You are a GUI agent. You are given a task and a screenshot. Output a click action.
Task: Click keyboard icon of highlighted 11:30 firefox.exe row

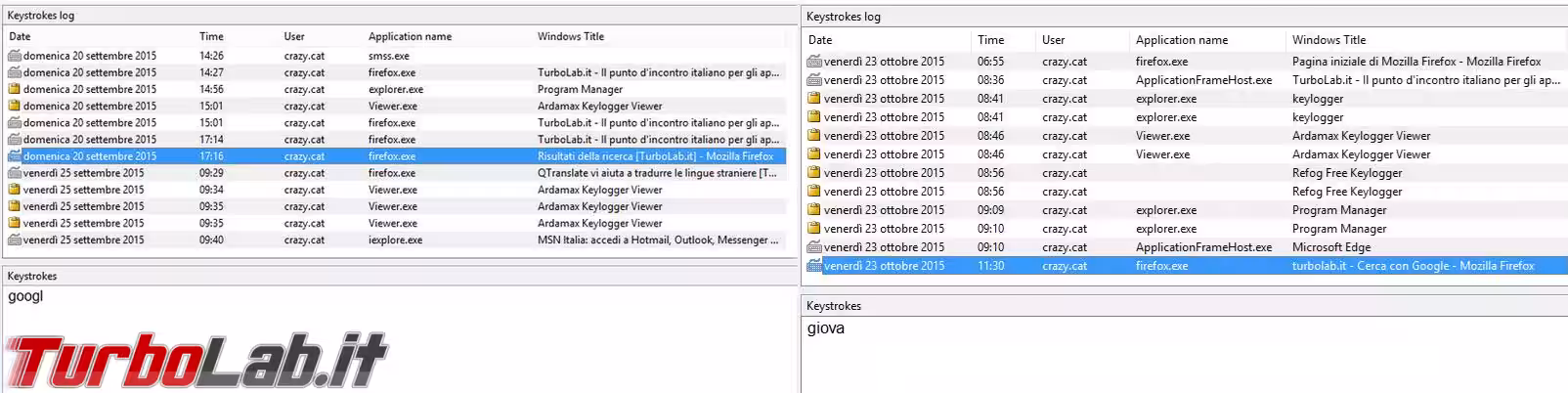tap(814, 266)
